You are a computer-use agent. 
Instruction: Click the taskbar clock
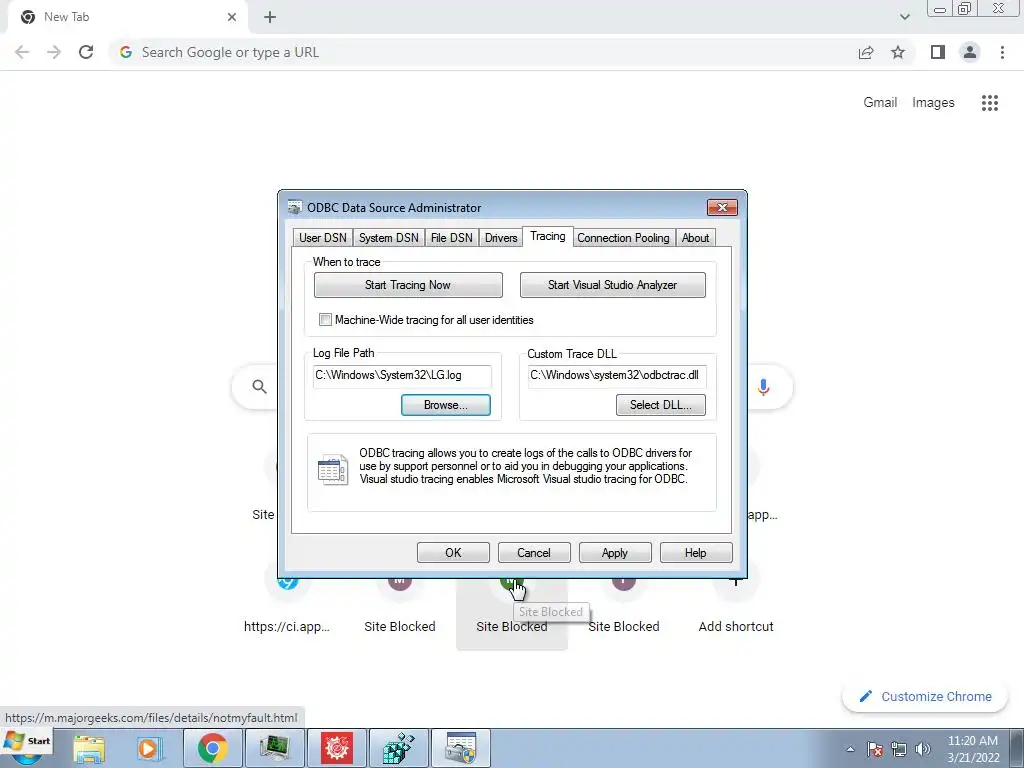(x=973, y=749)
